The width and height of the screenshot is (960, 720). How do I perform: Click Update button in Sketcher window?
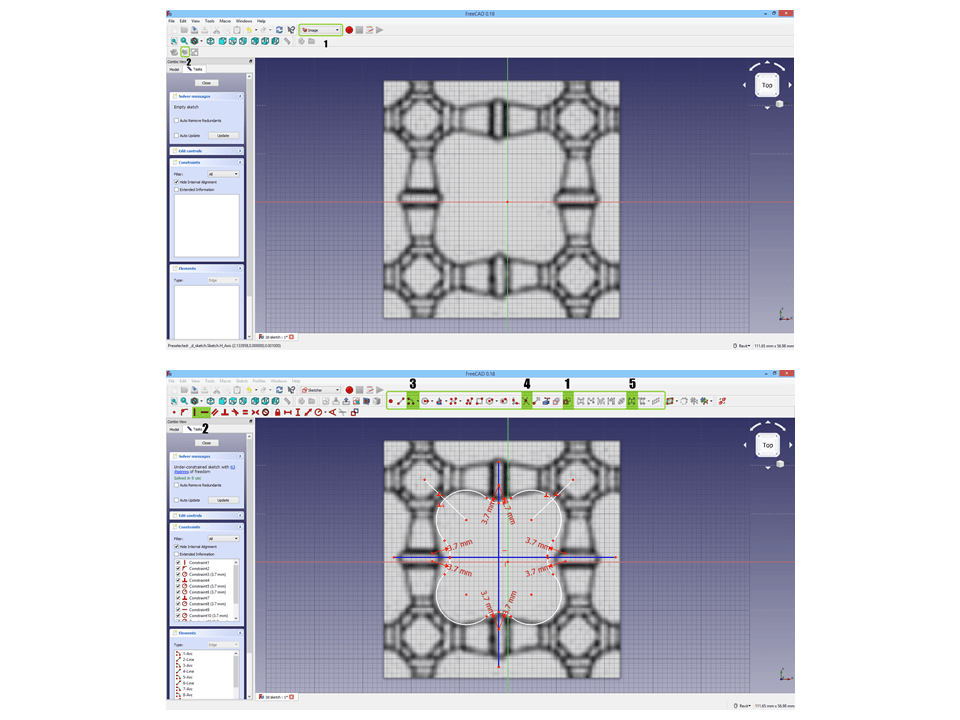tap(223, 500)
